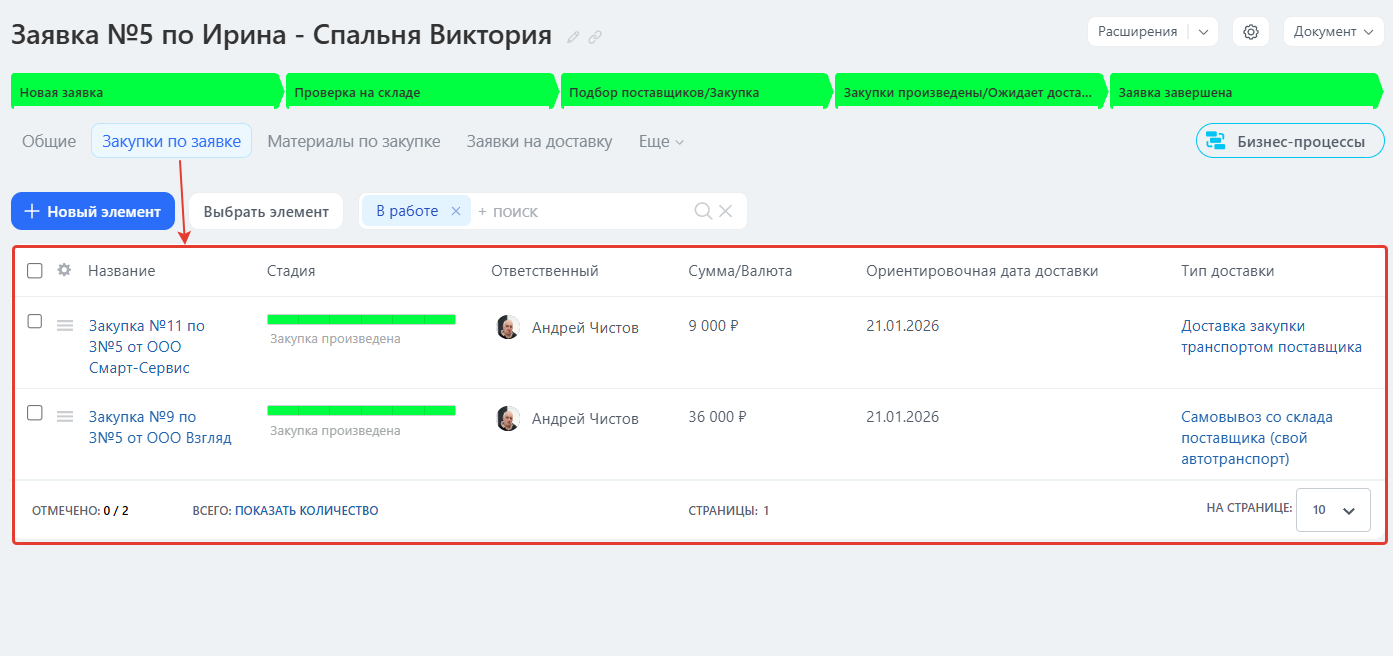Click the Расширения button
The width and height of the screenshot is (1393, 656).
(1138, 32)
